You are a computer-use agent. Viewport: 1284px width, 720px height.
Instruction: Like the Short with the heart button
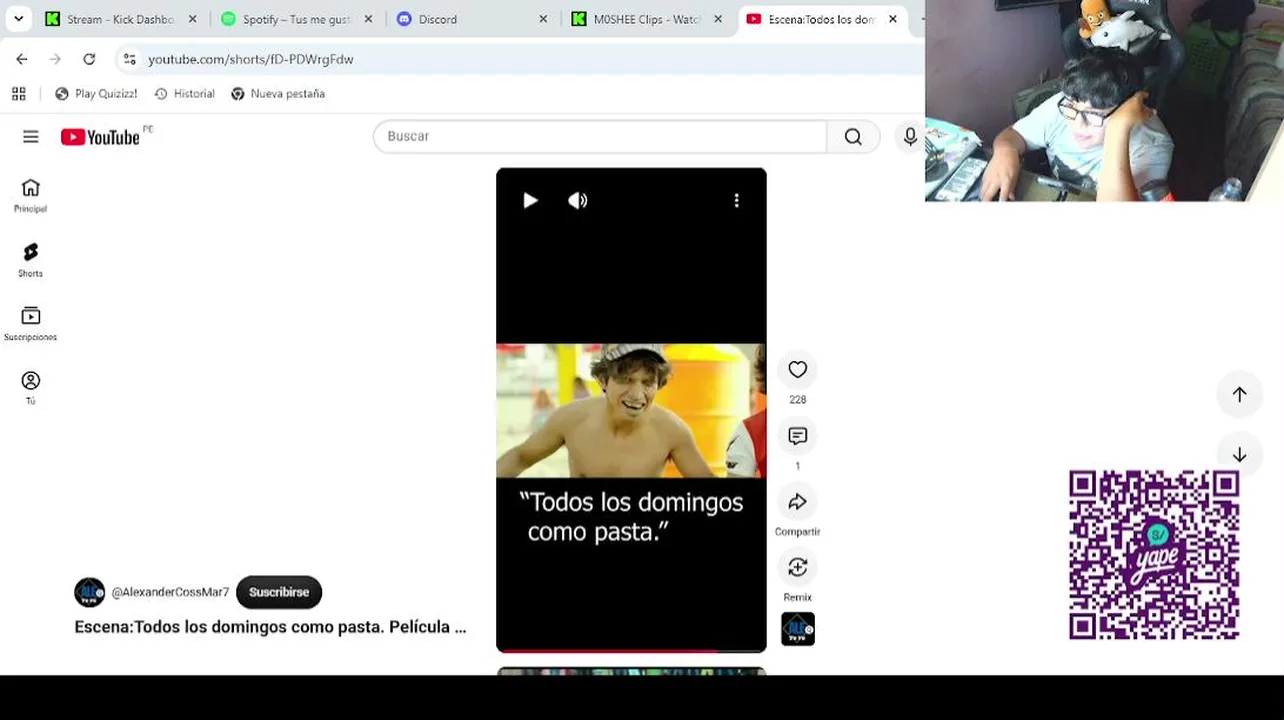pos(797,370)
